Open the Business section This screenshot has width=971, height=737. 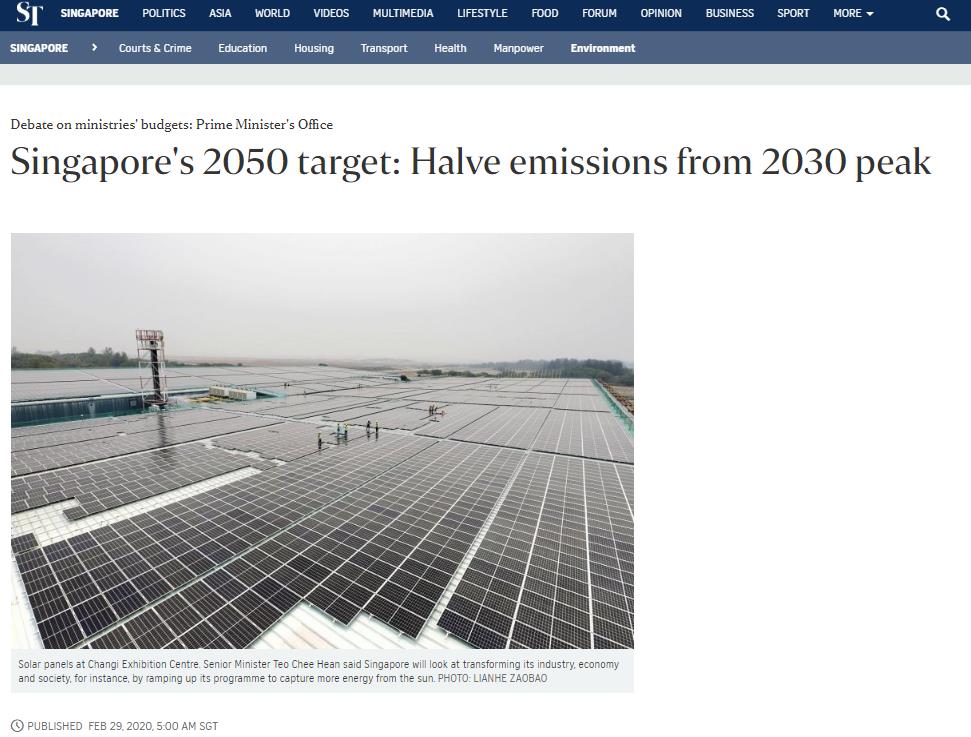[730, 14]
